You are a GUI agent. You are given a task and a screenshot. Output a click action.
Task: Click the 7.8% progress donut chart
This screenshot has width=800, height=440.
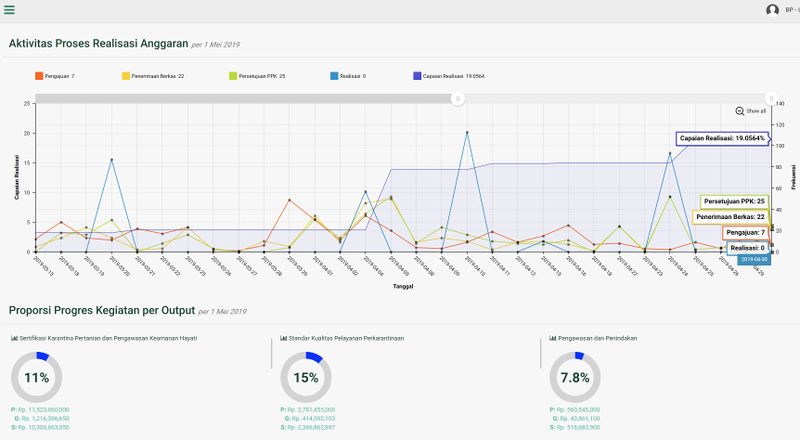(575, 377)
